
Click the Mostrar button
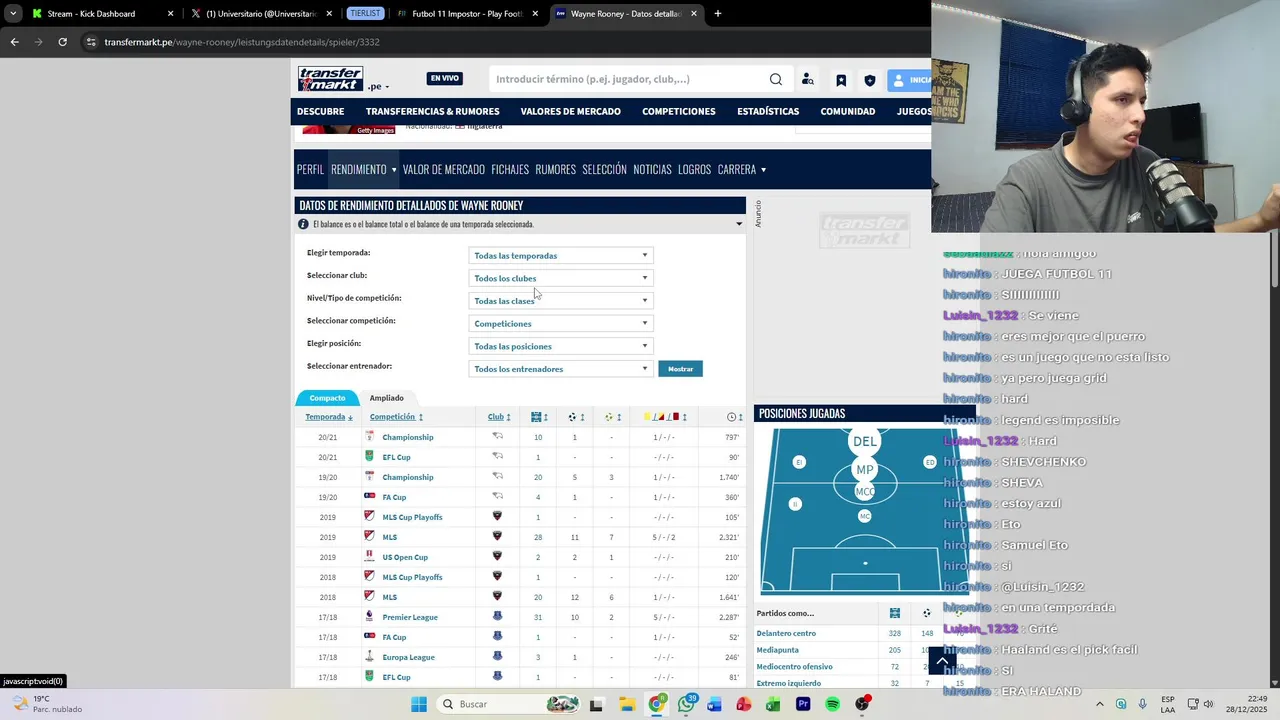[x=681, y=369]
